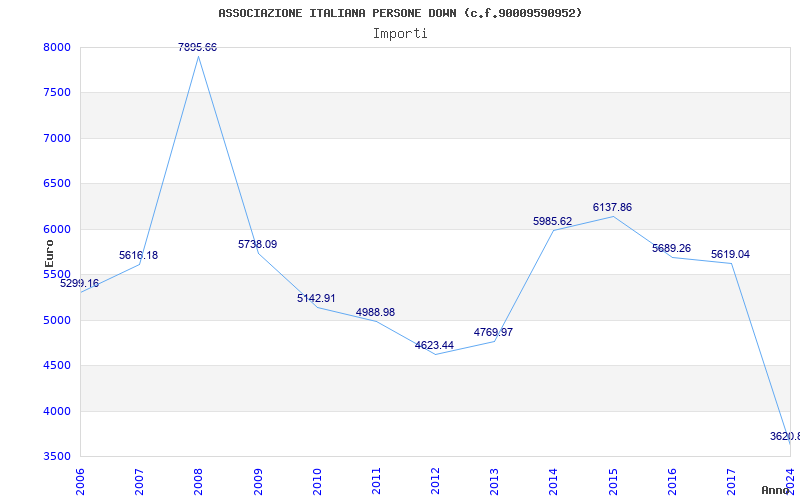Image resolution: width=800 pixels, height=500 pixels.
Task: Click the y-axis value 6500
Action: [x=57, y=184]
